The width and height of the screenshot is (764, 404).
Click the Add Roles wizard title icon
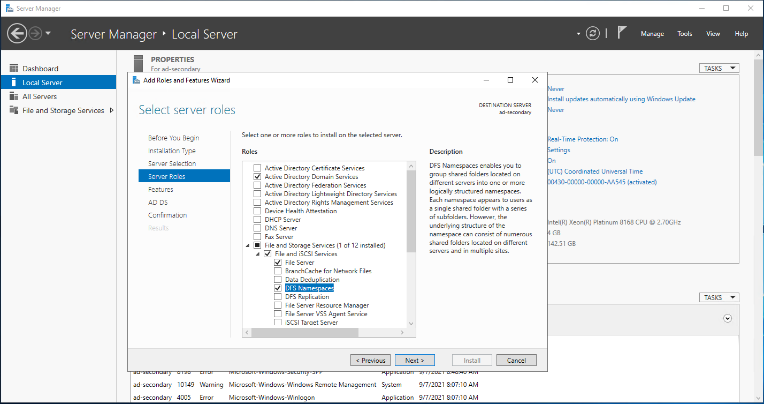point(136,80)
